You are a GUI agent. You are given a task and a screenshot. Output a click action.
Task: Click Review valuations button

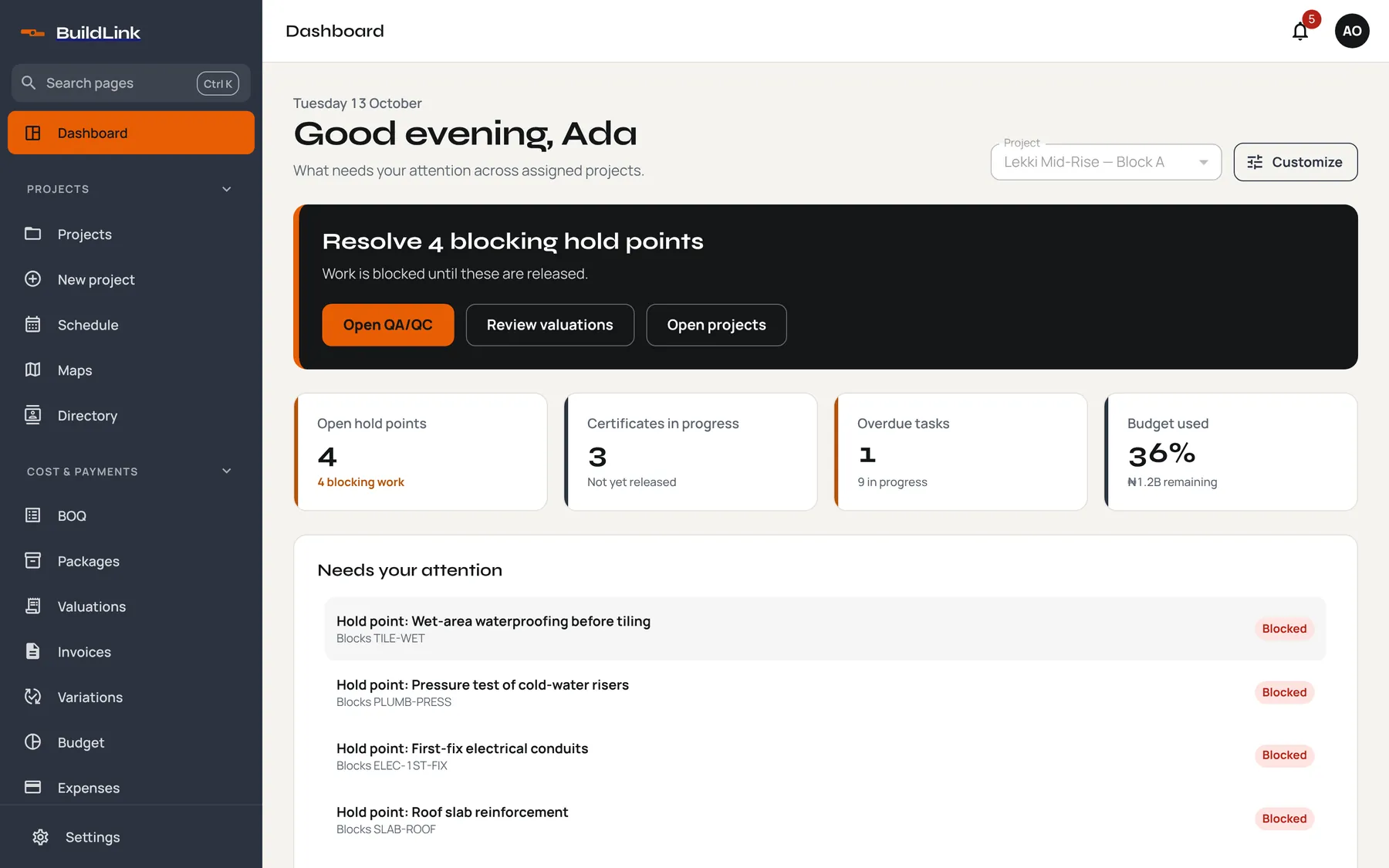pyautogui.click(x=550, y=325)
